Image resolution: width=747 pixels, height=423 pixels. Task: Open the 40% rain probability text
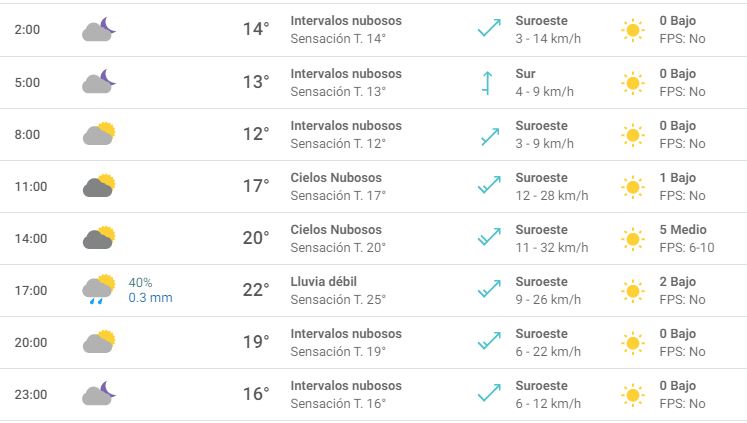[x=140, y=282]
